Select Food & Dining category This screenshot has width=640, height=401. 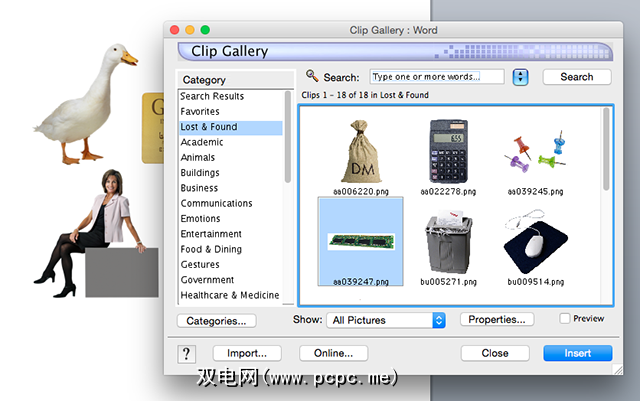click(x=231, y=249)
